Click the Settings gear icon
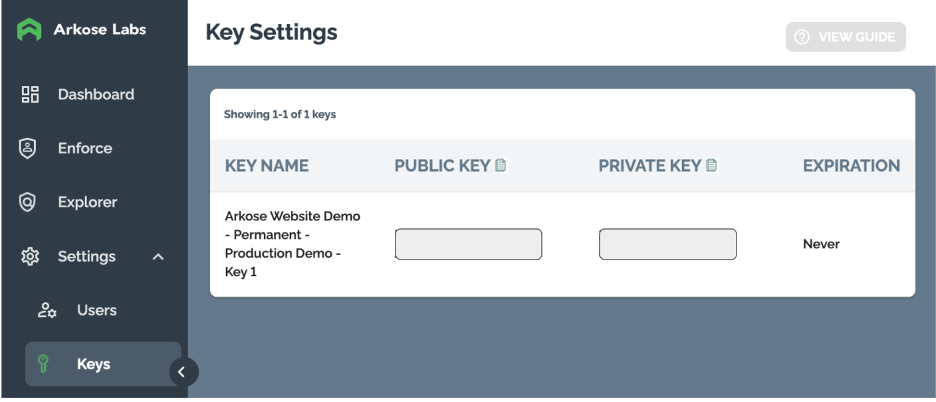Viewport: 936px width, 402px height. tap(30, 256)
